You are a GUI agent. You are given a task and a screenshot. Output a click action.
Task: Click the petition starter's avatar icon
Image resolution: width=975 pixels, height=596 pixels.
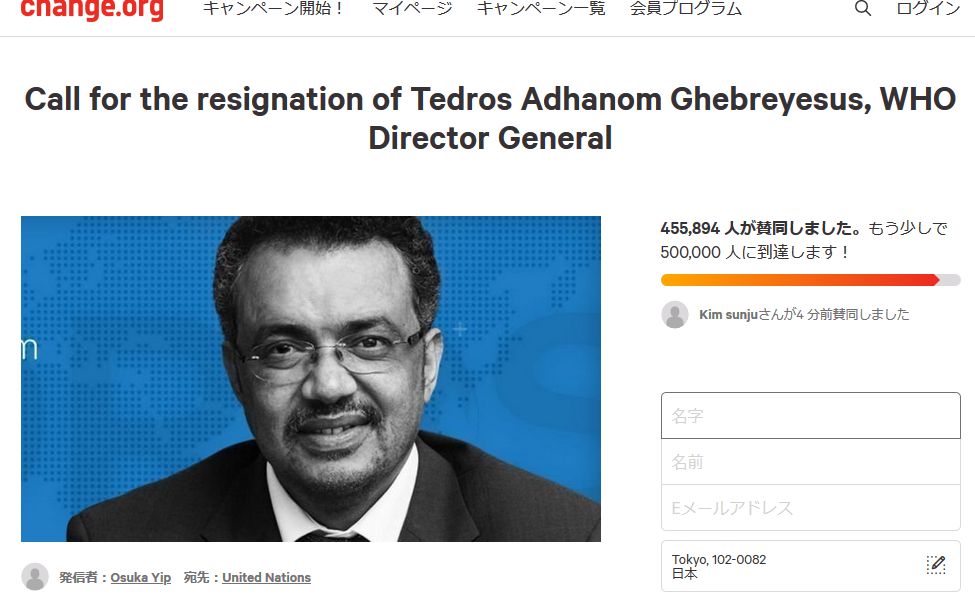[x=35, y=577]
